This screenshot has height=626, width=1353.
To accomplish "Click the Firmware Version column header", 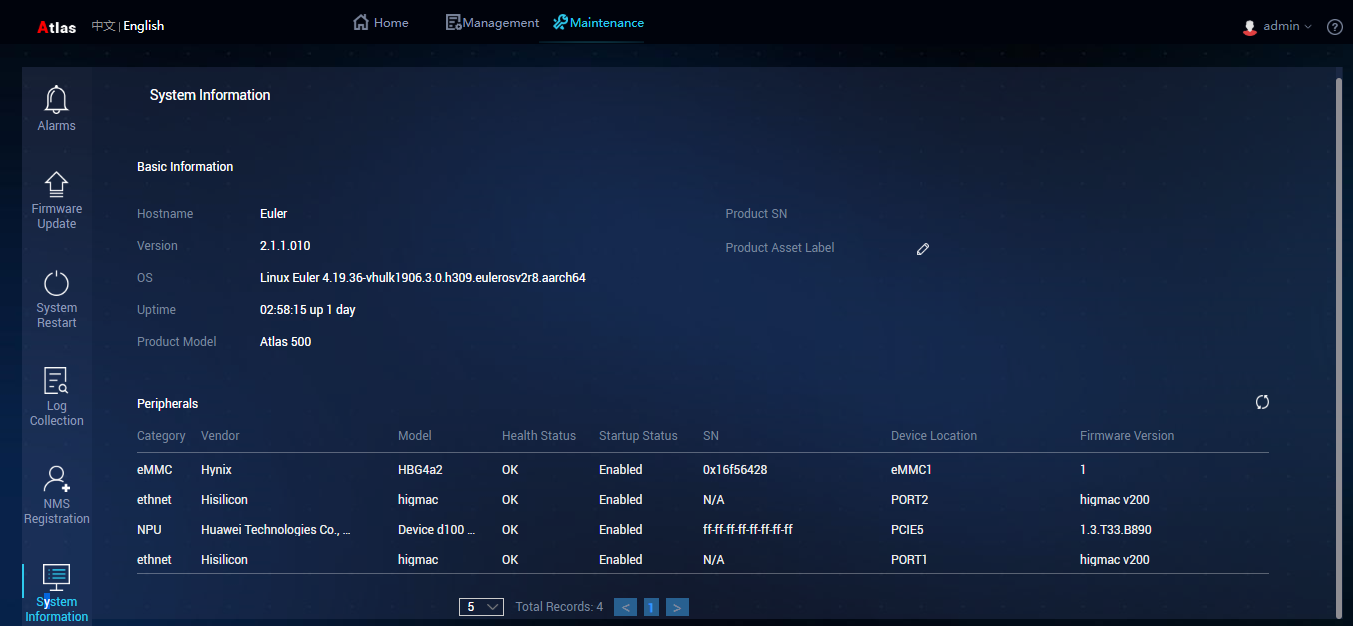I will pos(1127,436).
